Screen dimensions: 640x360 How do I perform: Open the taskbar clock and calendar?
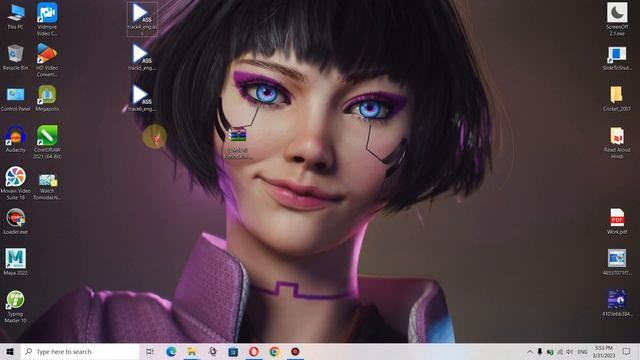pos(604,351)
